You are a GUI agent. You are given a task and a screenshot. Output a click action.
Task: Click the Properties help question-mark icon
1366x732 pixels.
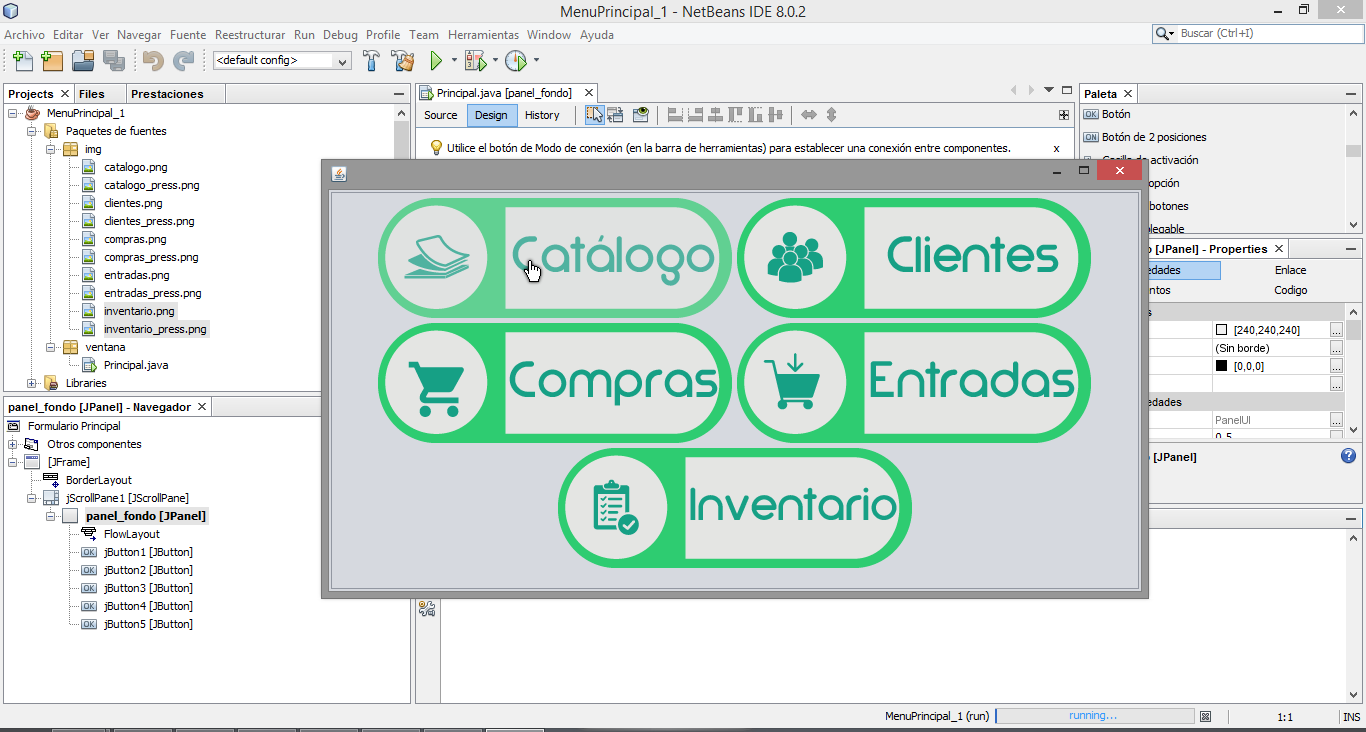[x=1347, y=456]
